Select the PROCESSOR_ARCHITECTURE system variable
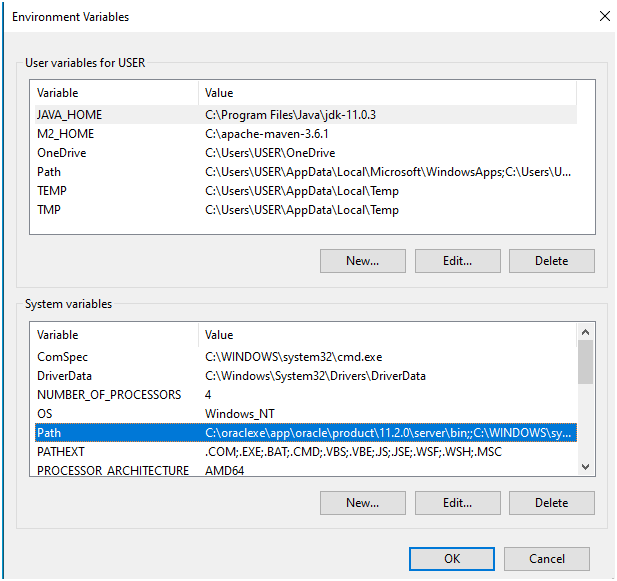Screen dimensions: 617x581 click(112, 471)
